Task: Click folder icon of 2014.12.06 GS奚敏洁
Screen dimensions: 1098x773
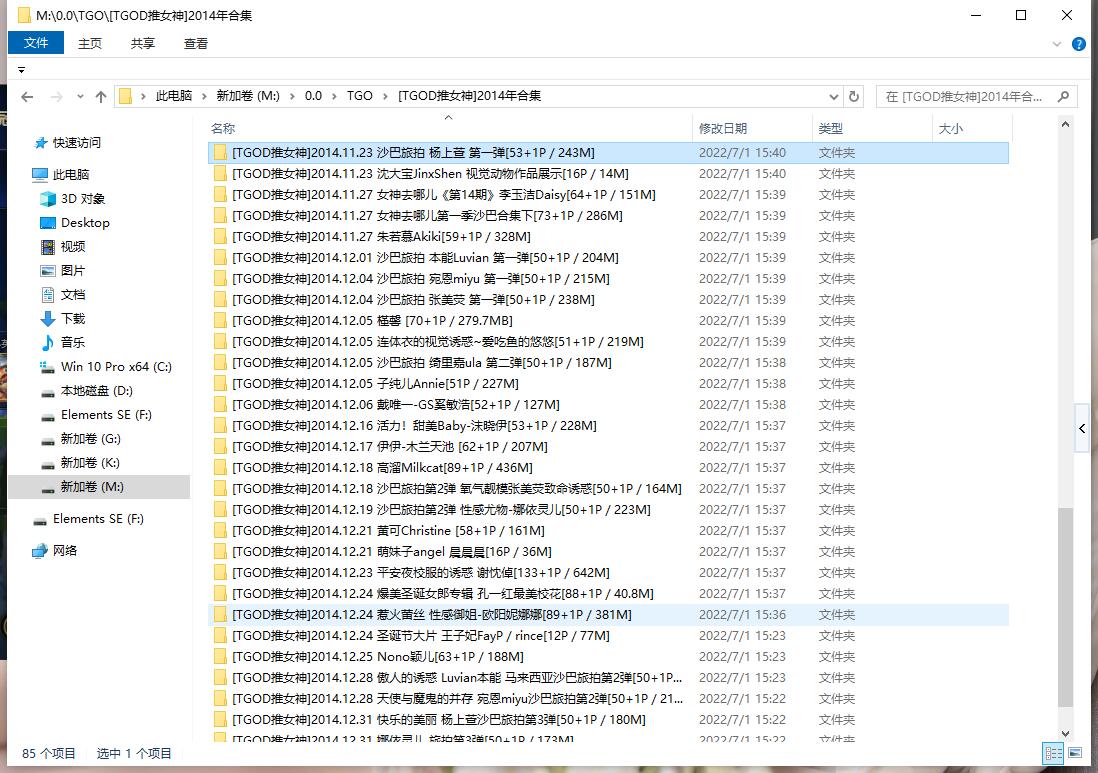Action: click(x=220, y=405)
